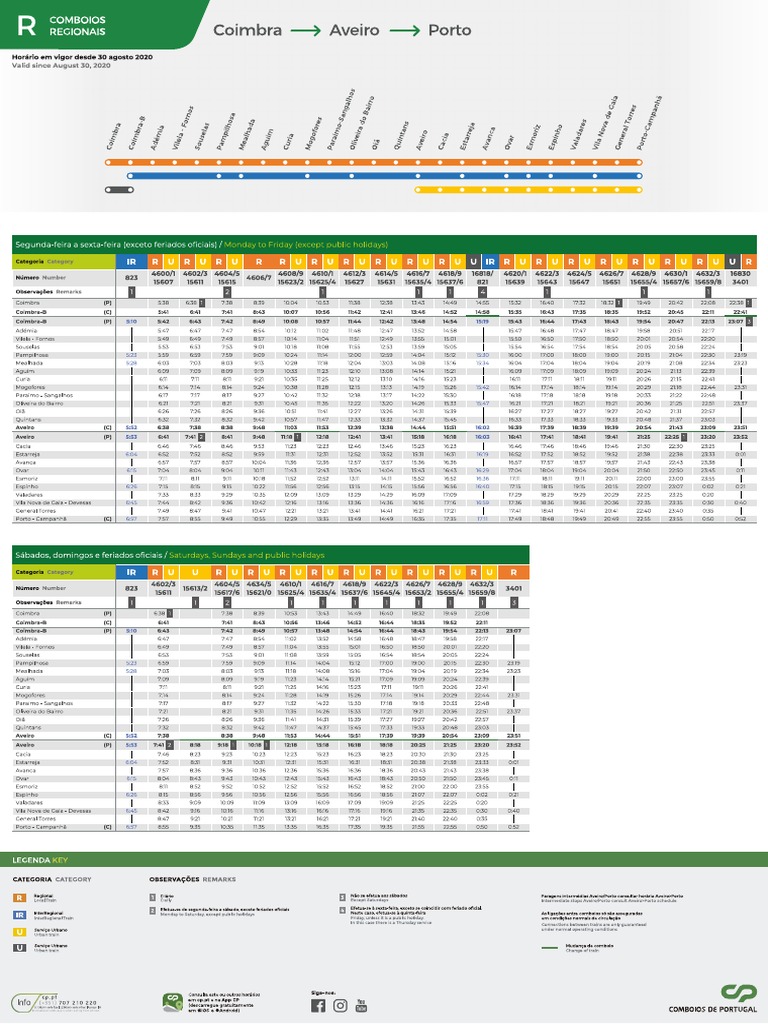Screen dimensions: 768x1024
Task: Select the Porto destination in the title
Action: pos(449,30)
